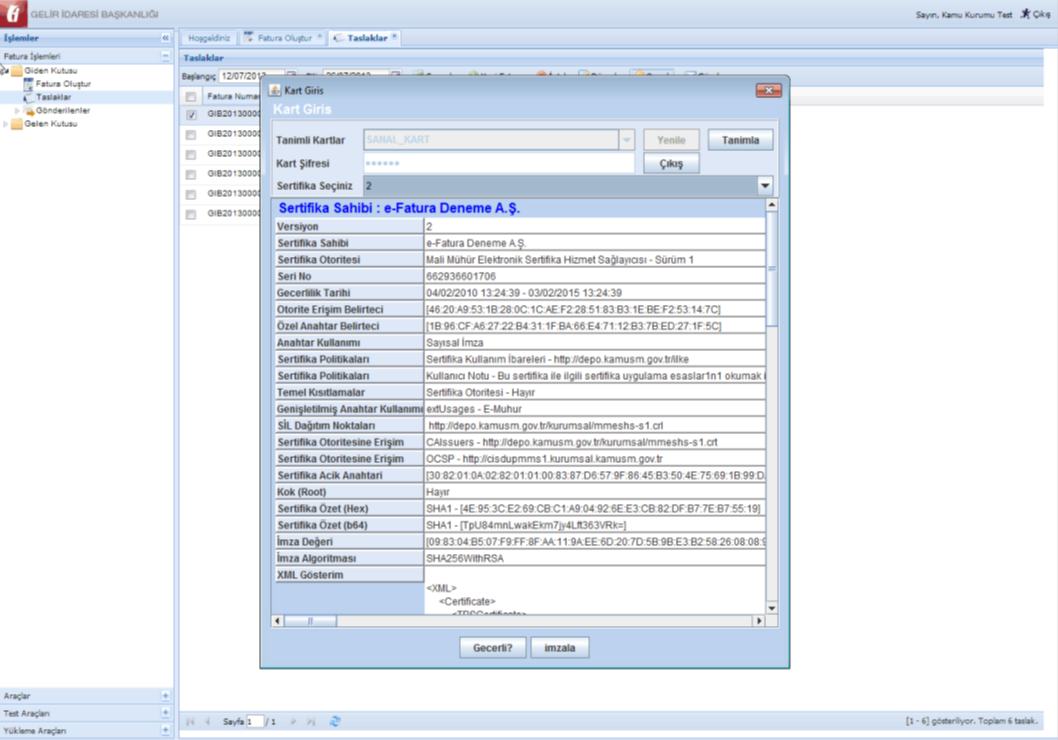Switch to the Fatura Oluştur tab
This screenshot has height=740, width=1058.
coord(284,38)
